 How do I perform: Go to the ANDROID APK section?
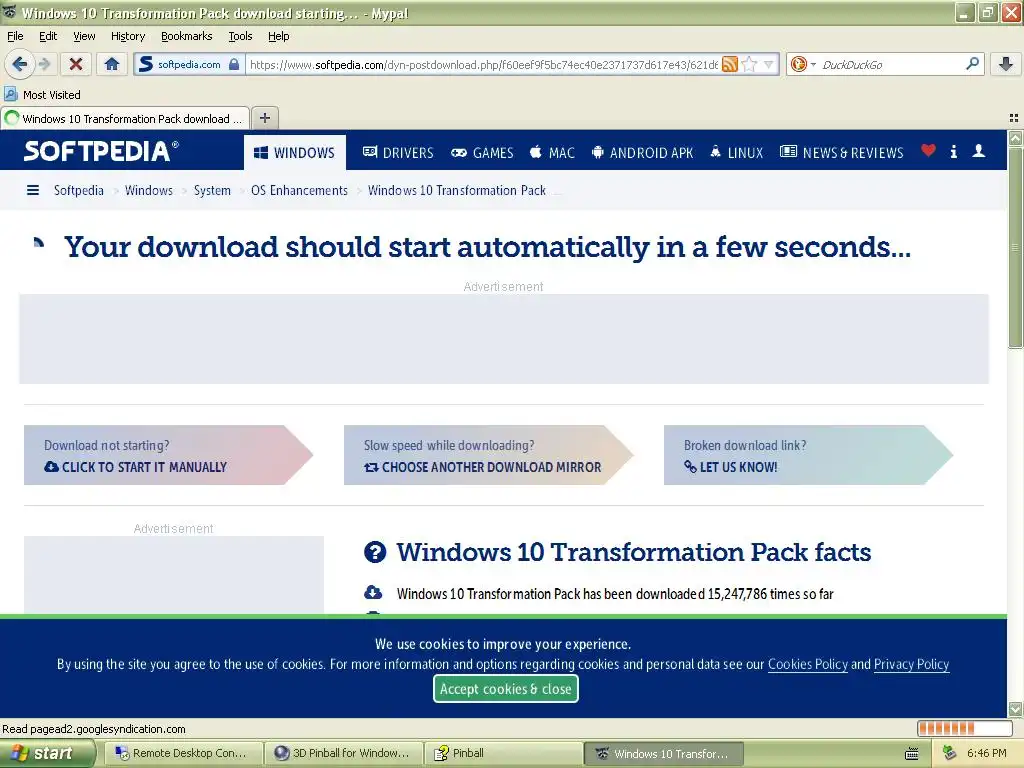click(642, 152)
